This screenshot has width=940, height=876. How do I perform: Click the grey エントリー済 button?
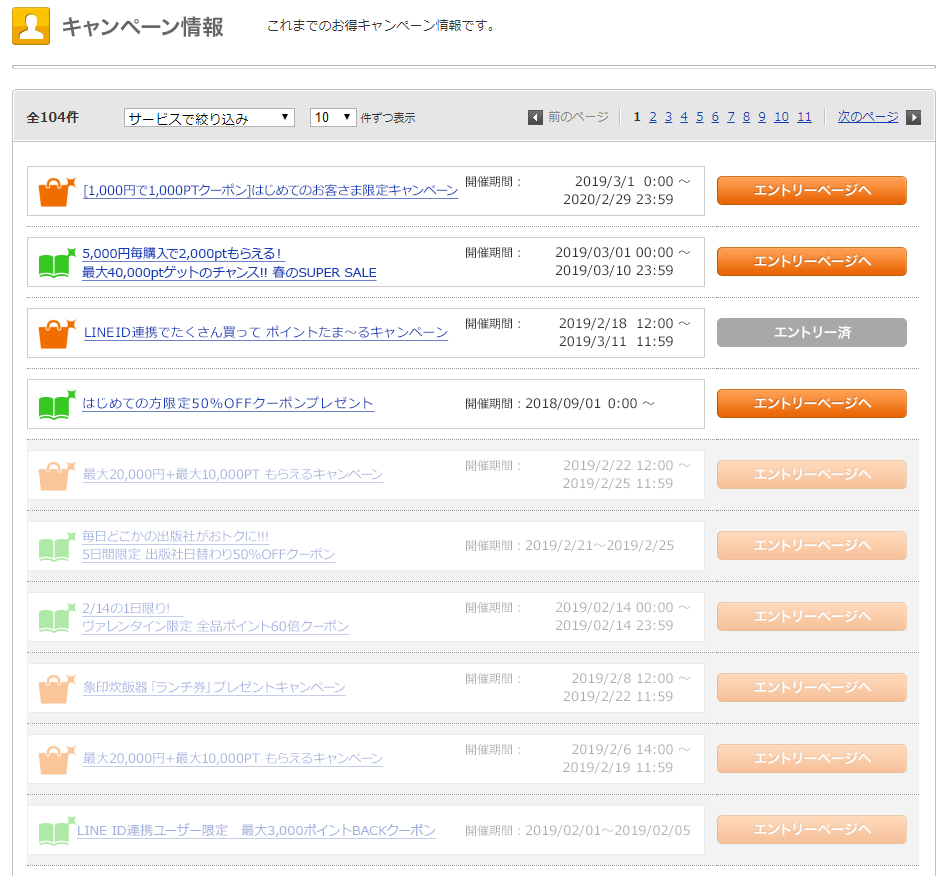811,333
